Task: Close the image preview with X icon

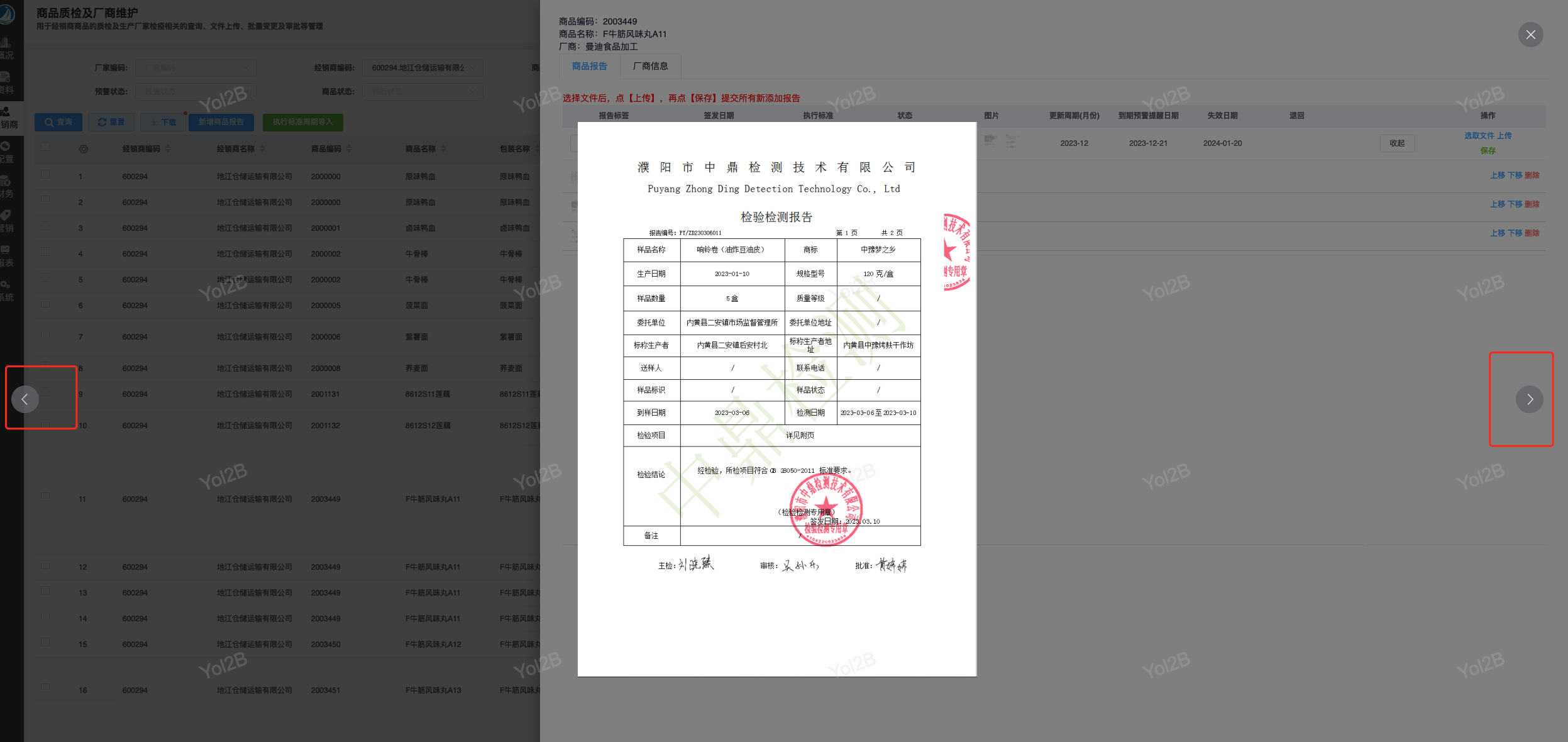Action: tap(1530, 35)
